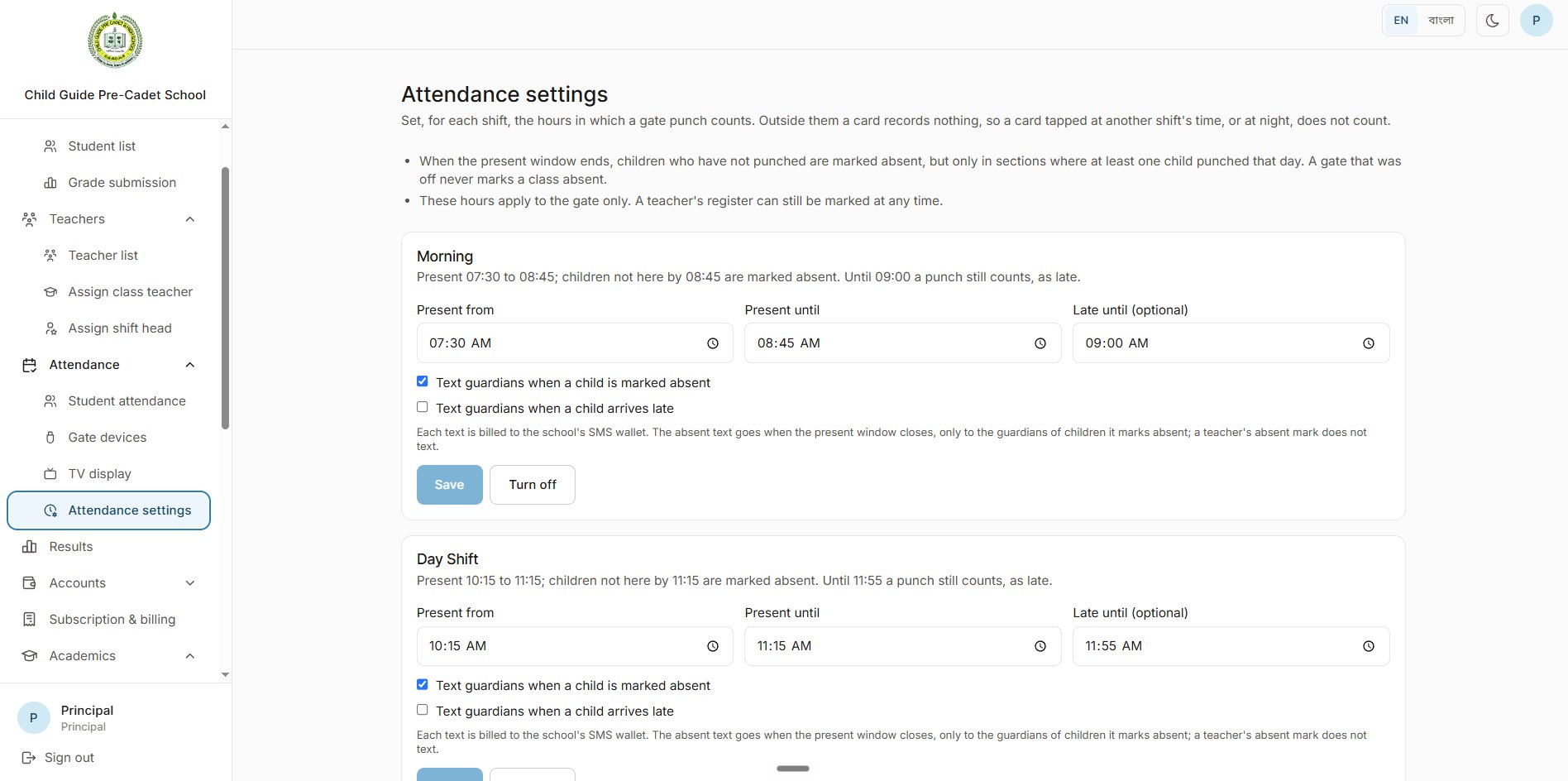
Task: Turn off the Morning shift
Action: [x=533, y=485]
